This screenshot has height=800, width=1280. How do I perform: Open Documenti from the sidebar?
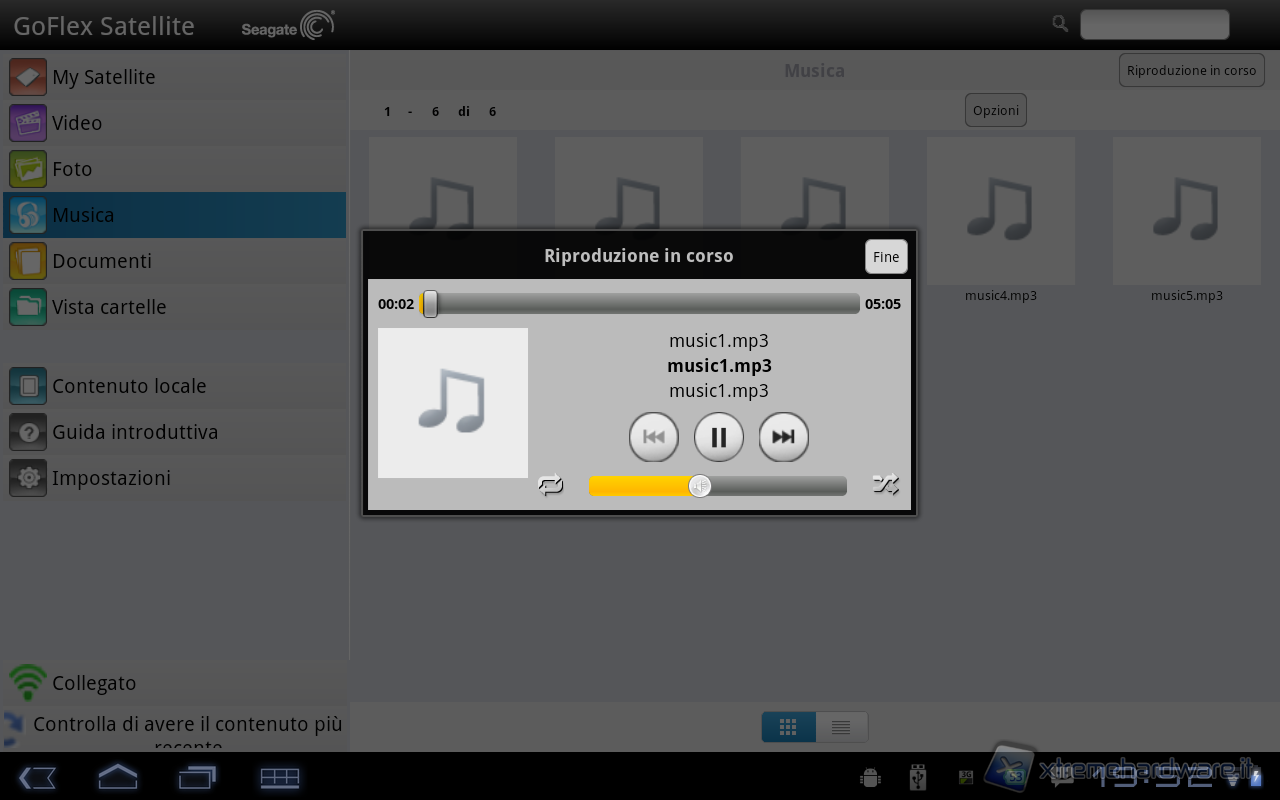click(x=101, y=261)
